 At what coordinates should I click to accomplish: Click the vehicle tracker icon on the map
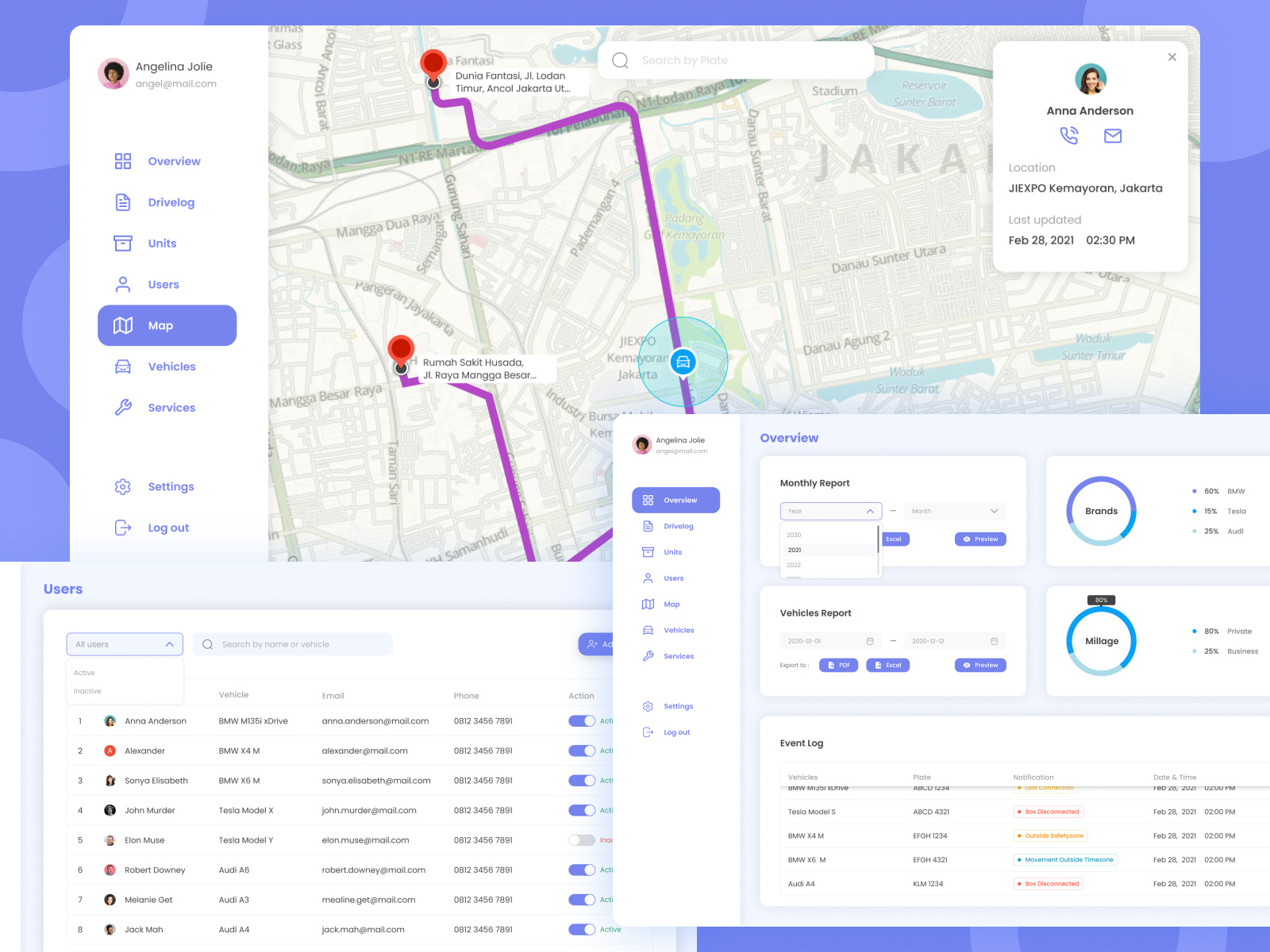click(683, 362)
